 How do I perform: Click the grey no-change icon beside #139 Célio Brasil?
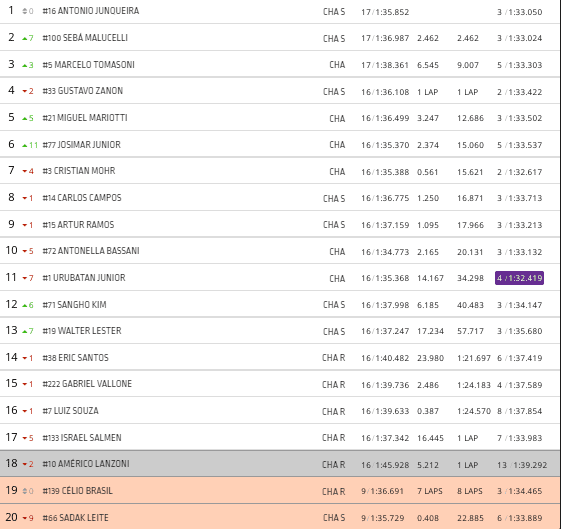[x=25, y=491]
